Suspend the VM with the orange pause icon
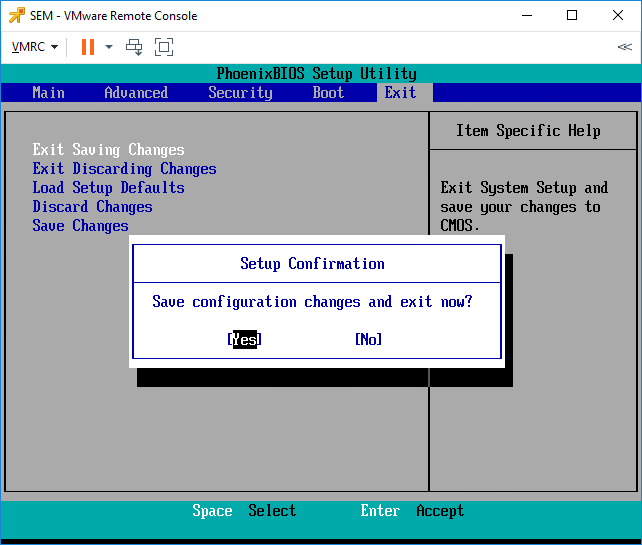Screen dimensions: 642x545 click(x=88, y=47)
